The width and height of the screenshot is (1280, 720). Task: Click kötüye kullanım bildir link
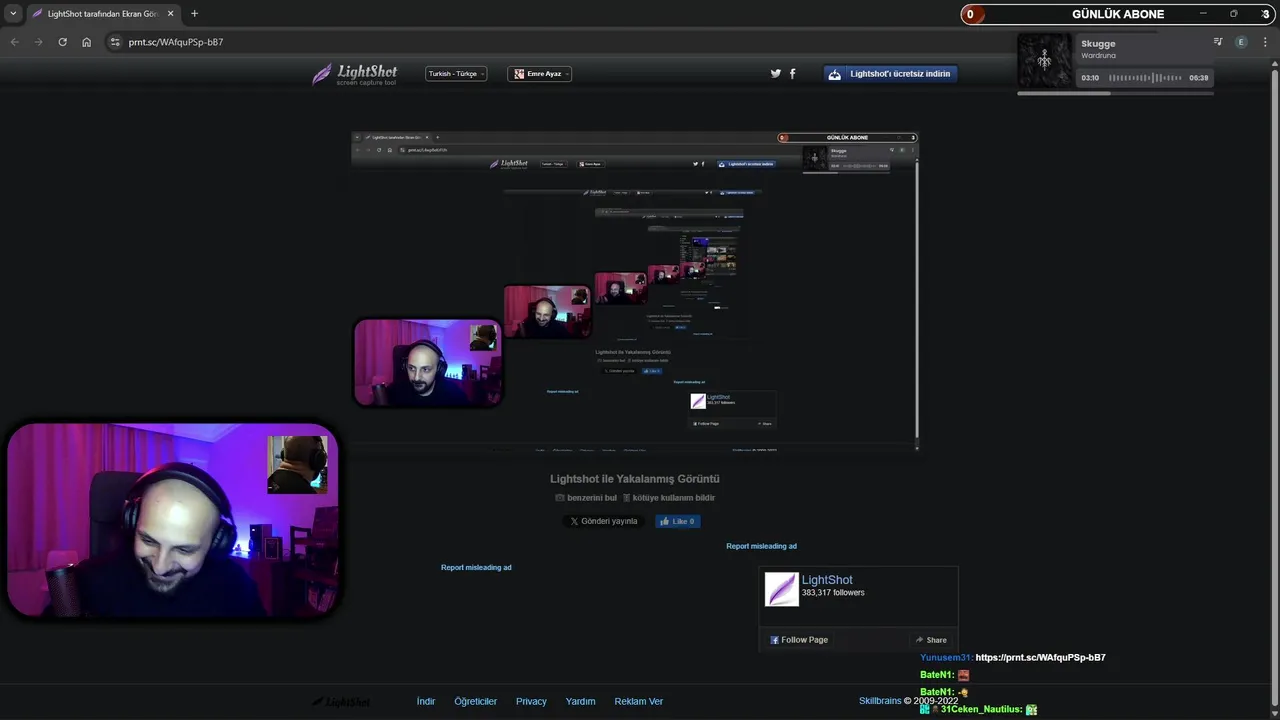pos(668,498)
